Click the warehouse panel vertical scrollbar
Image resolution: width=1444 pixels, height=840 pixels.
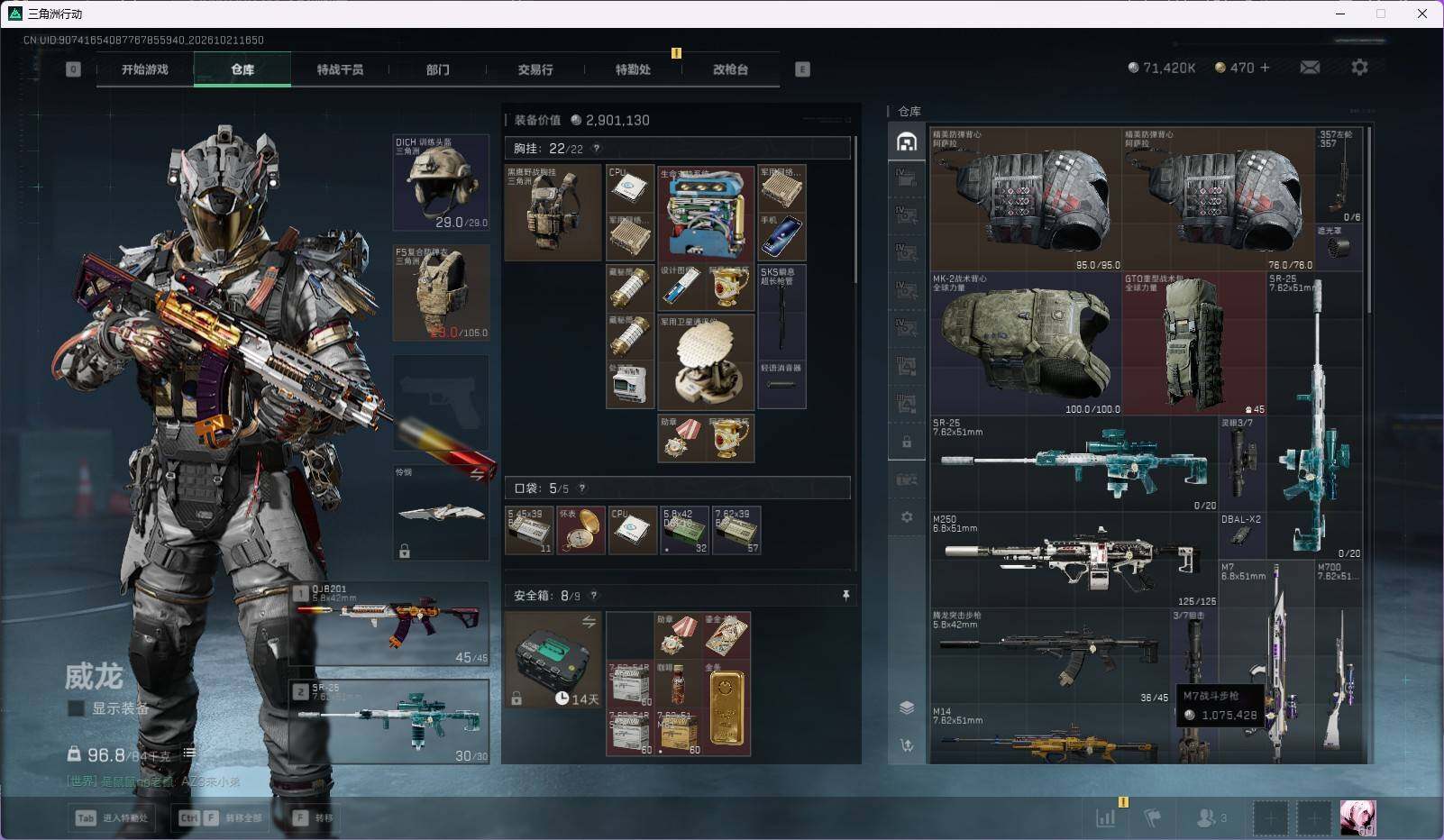click(1369, 221)
